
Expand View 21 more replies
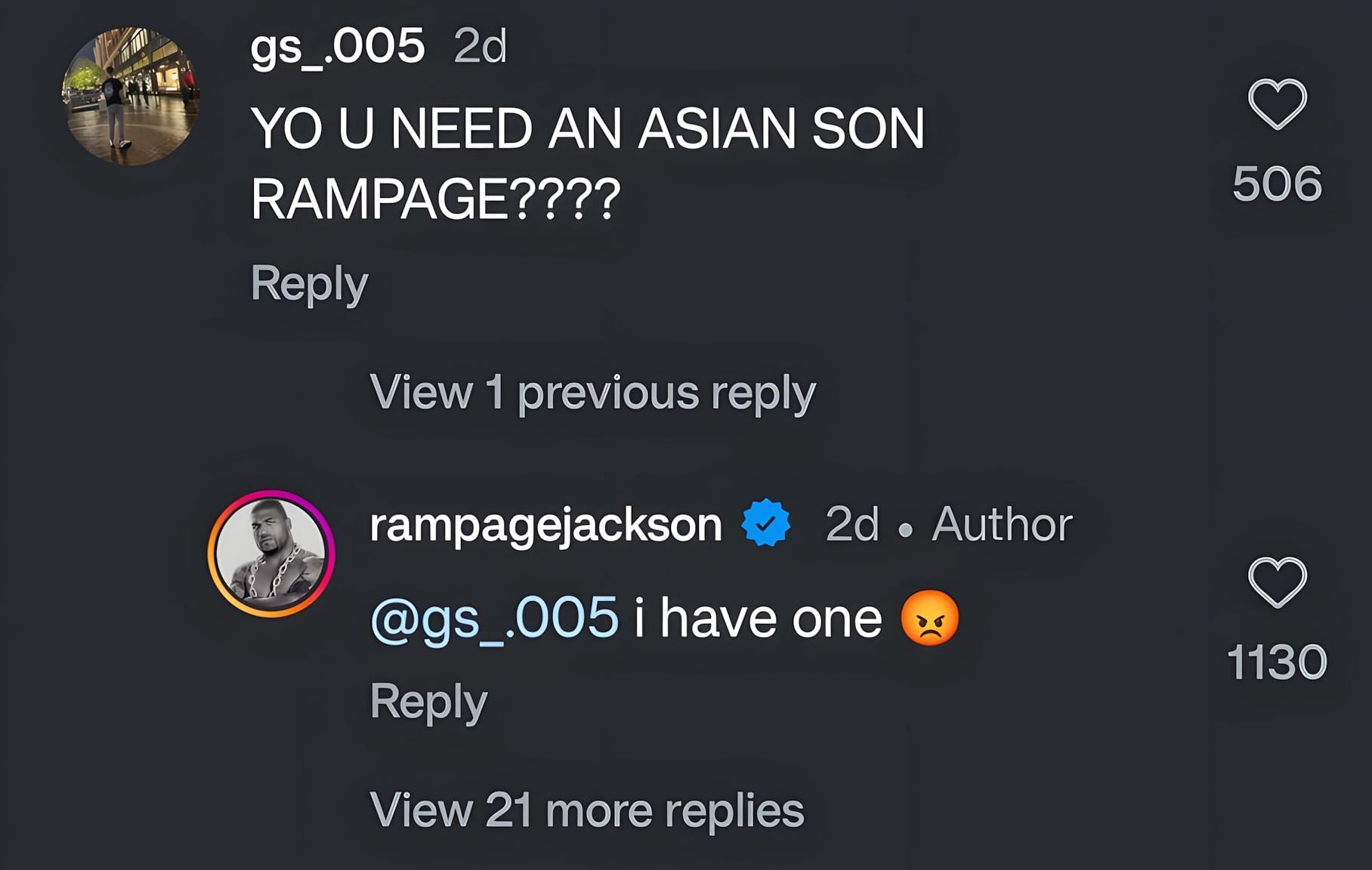click(587, 810)
